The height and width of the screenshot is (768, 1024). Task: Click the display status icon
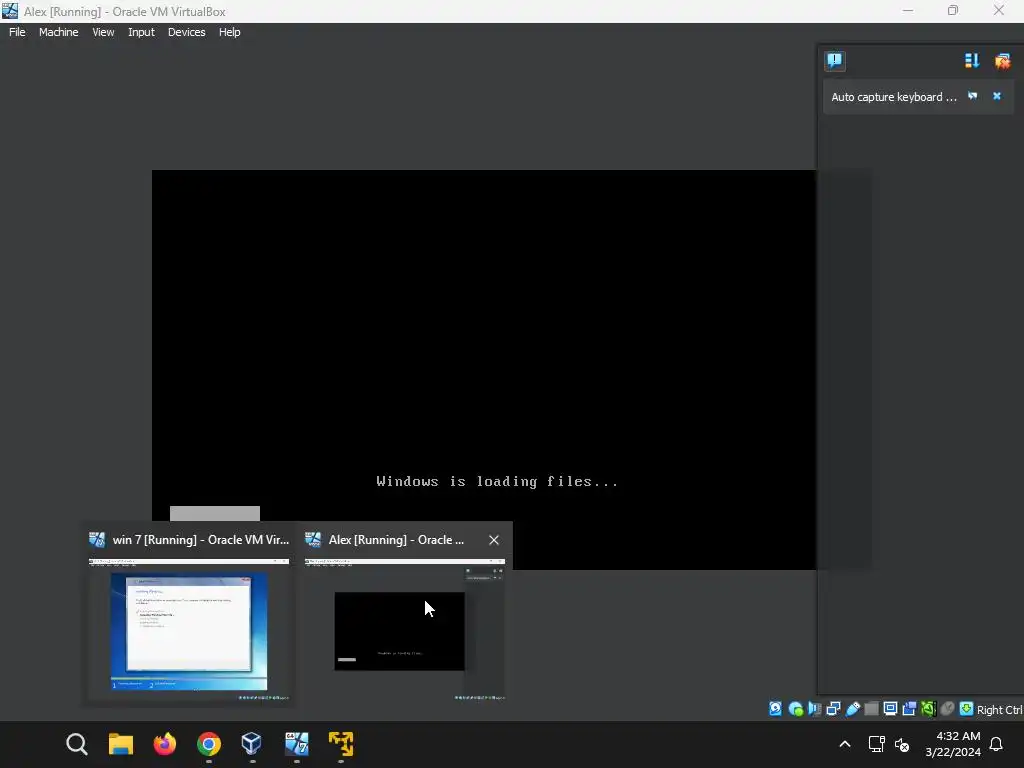point(890,709)
